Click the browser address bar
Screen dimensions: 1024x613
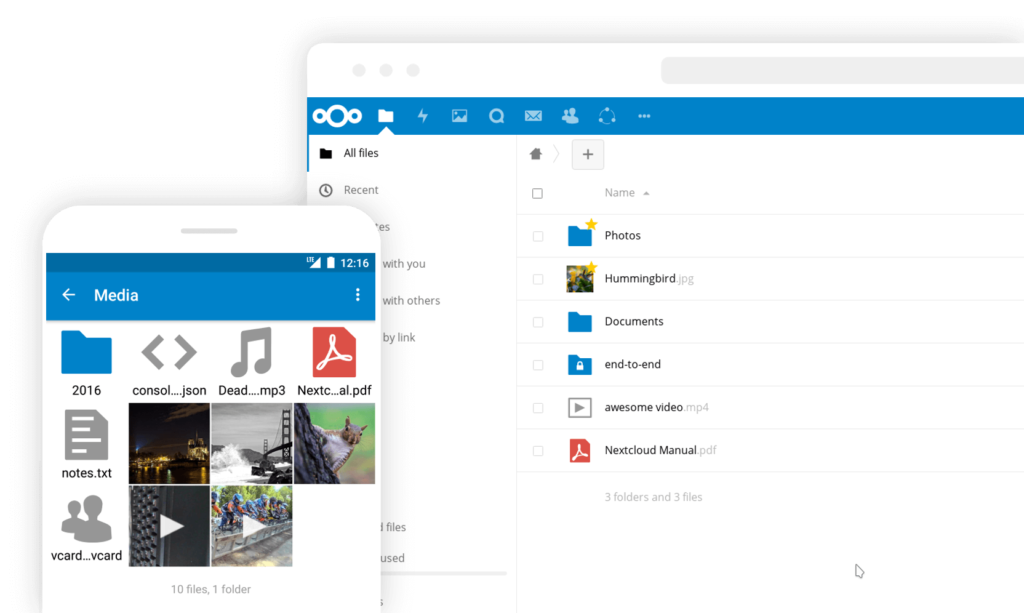tap(842, 70)
